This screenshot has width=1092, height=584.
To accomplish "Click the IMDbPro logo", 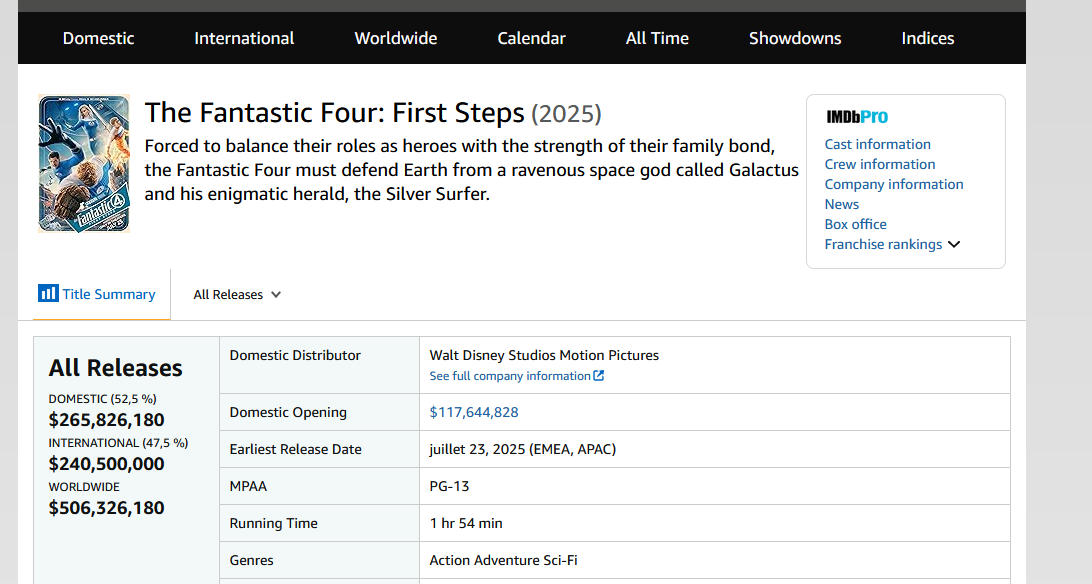I will tap(857, 117).
